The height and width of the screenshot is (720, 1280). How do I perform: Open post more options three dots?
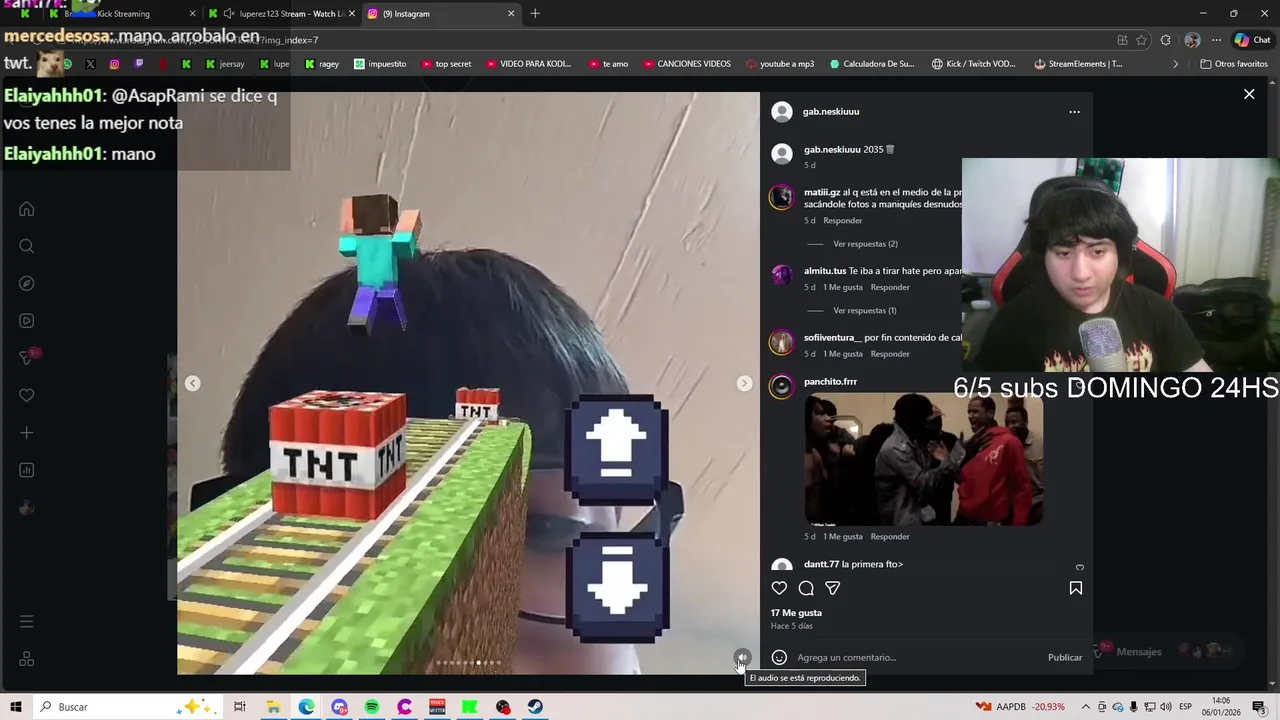pos(1074,112)
